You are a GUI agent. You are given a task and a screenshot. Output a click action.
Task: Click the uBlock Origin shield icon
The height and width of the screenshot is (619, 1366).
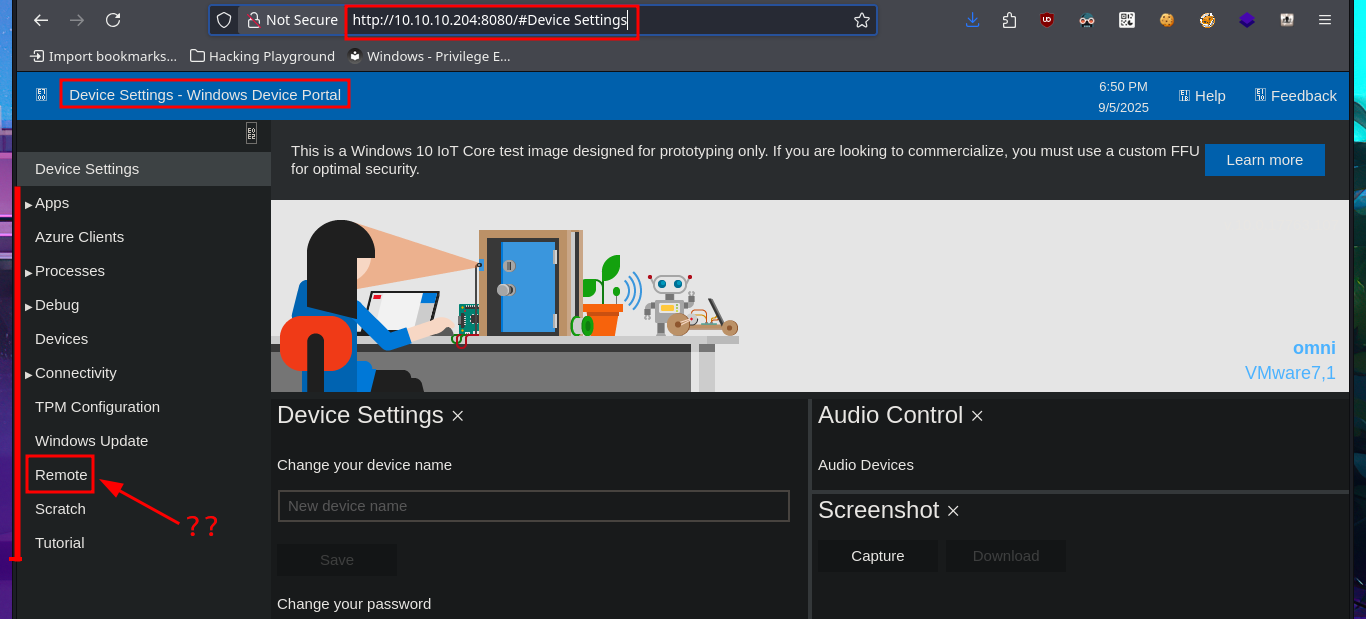1047,20
